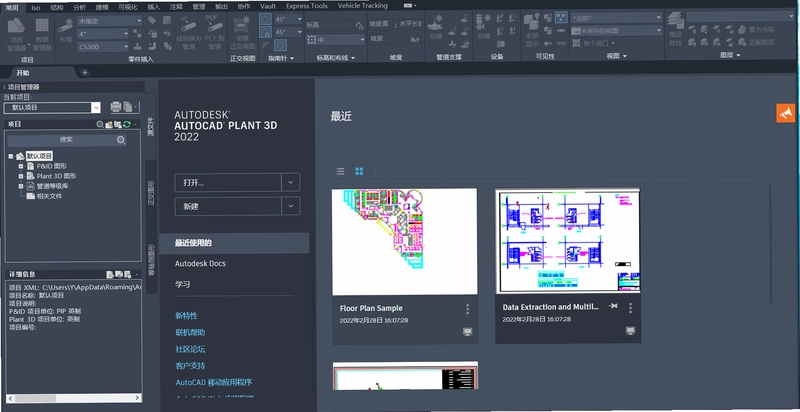This screenshot has height=412, width=800.
Task: Click the 新建 button
Action: [228, 206]
